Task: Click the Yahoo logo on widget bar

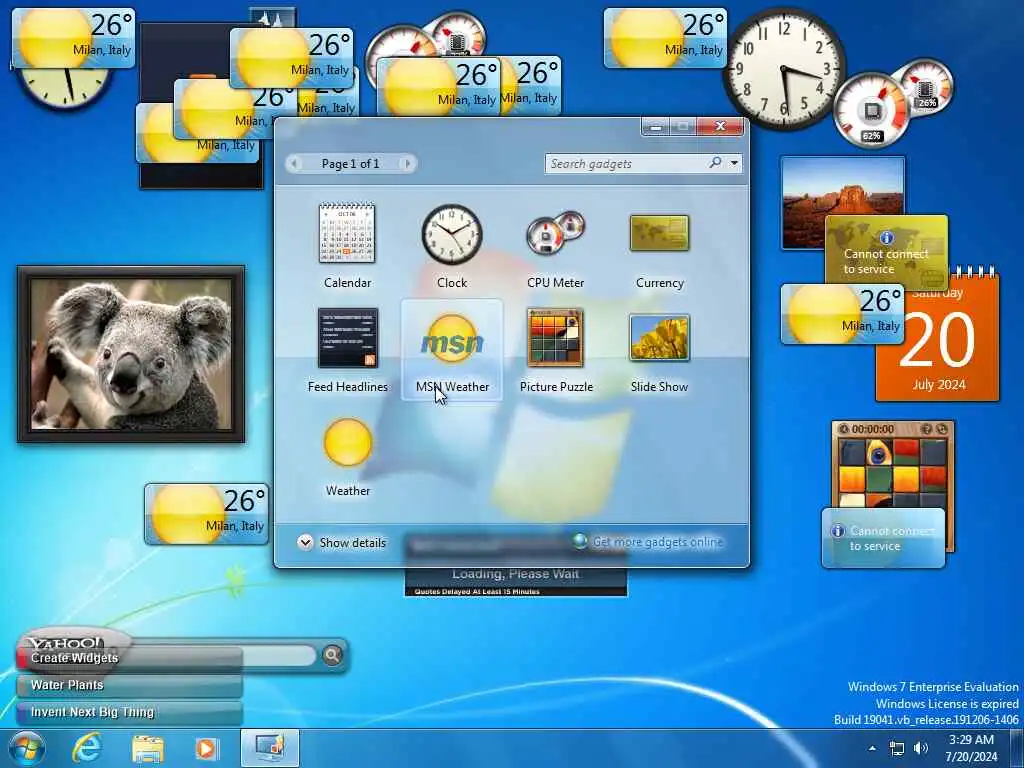Action: click(65, 643)
